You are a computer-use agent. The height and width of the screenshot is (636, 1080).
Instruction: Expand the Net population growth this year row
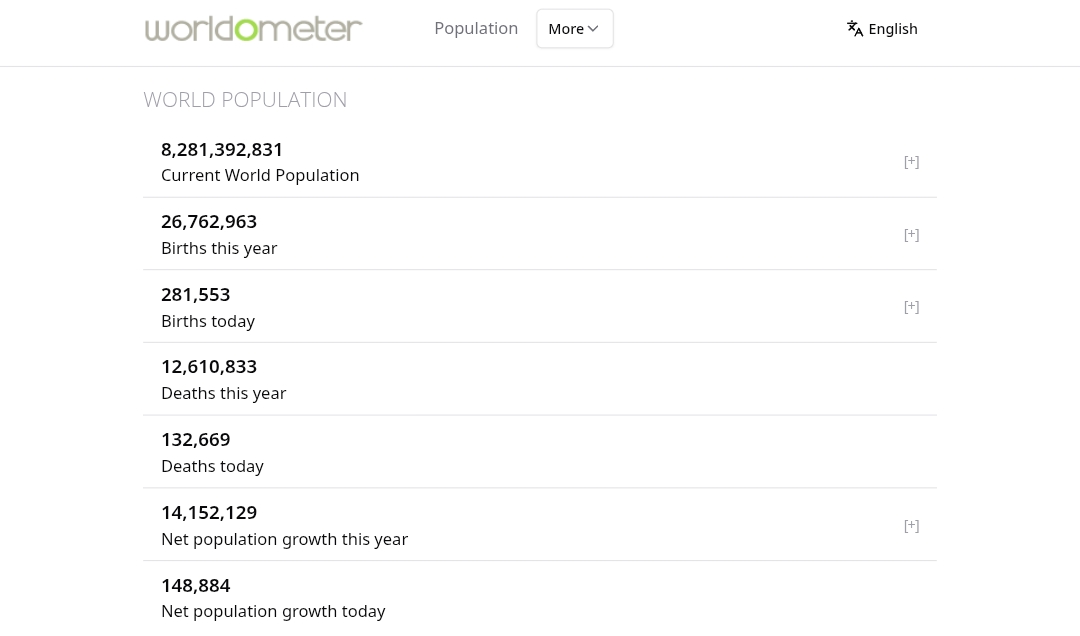[911, 525]
